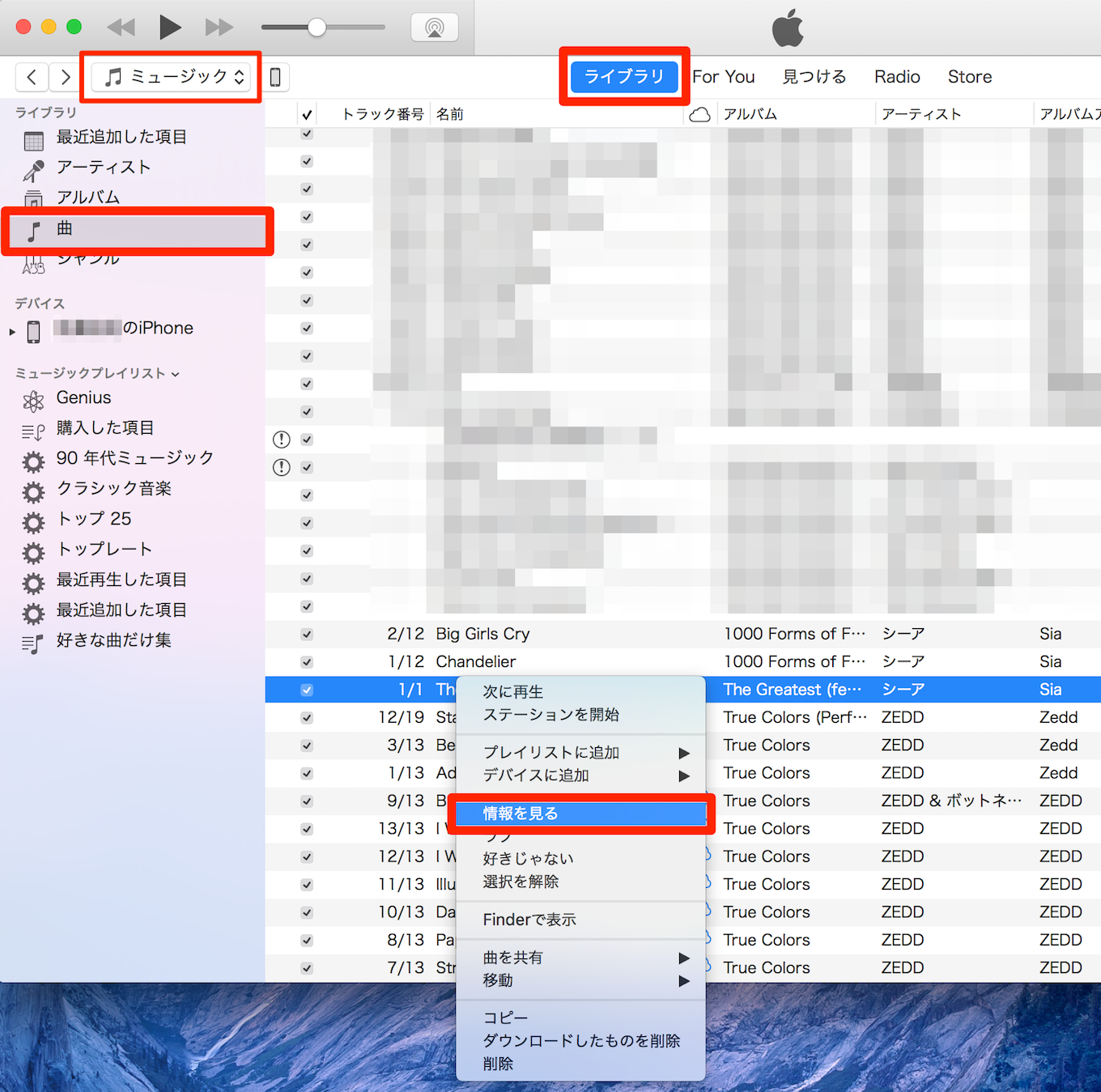This screenshot has width=1101, height=1092.
Task: Choose 好きじゃない from the context menu
Action: (580, 859)
